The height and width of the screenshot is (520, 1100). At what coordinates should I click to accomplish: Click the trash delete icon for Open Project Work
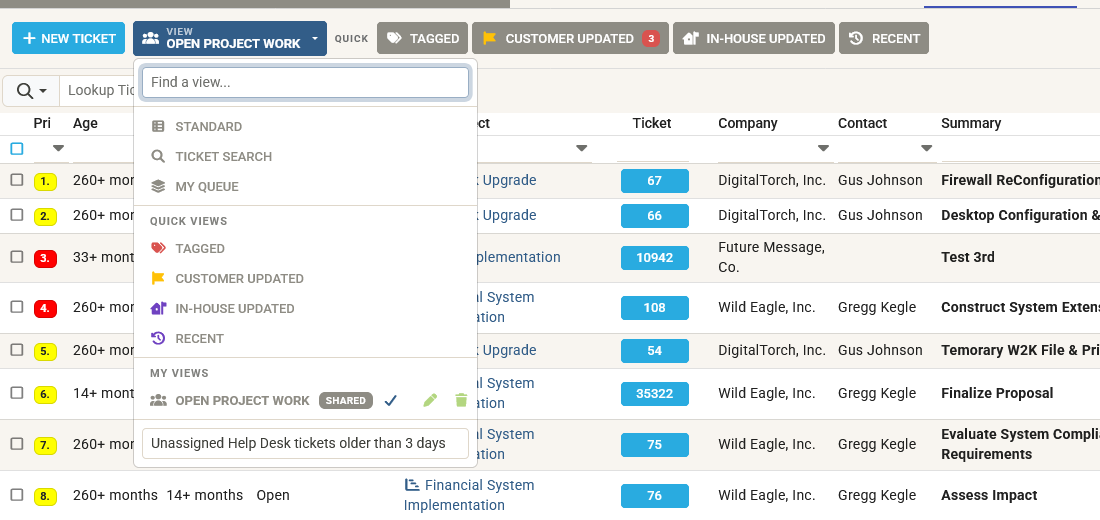click(461, 400)
